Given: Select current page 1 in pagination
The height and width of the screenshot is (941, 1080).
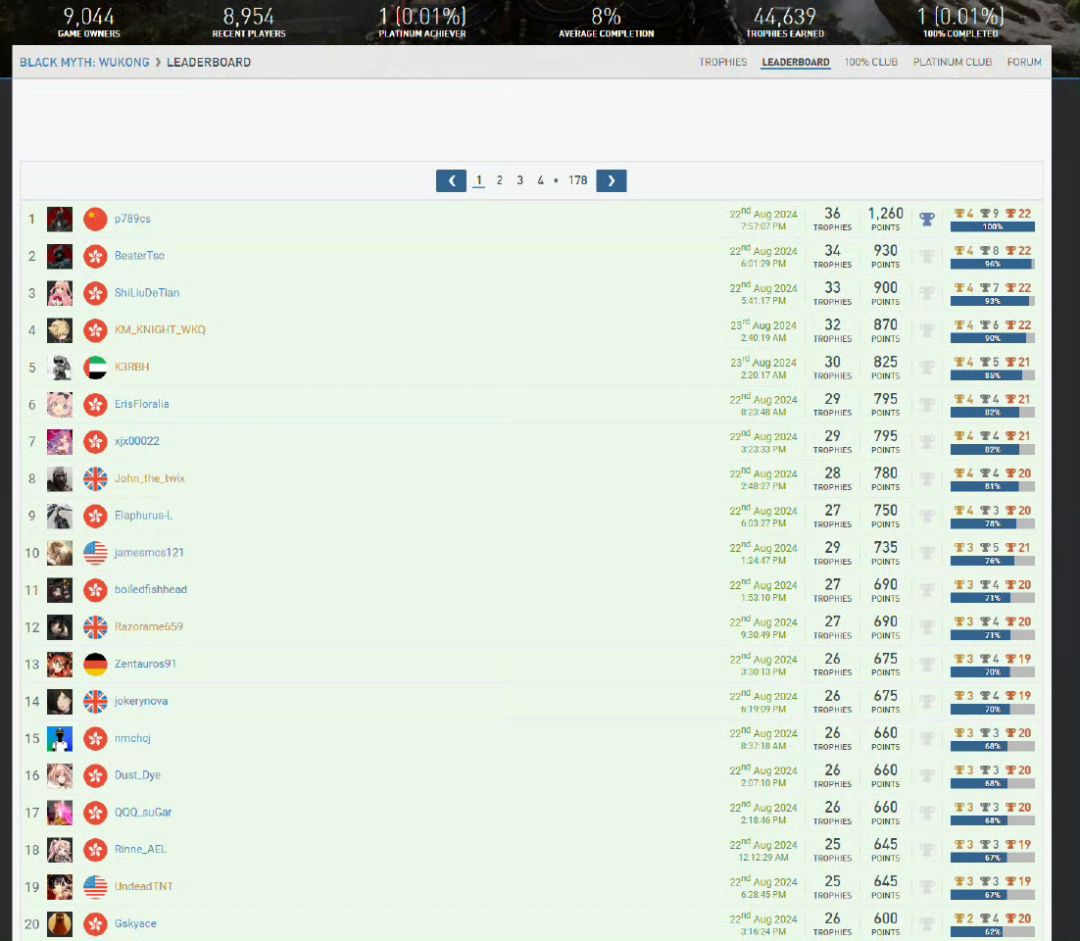Looking at the screenshot, I should (x=479, y=180).
